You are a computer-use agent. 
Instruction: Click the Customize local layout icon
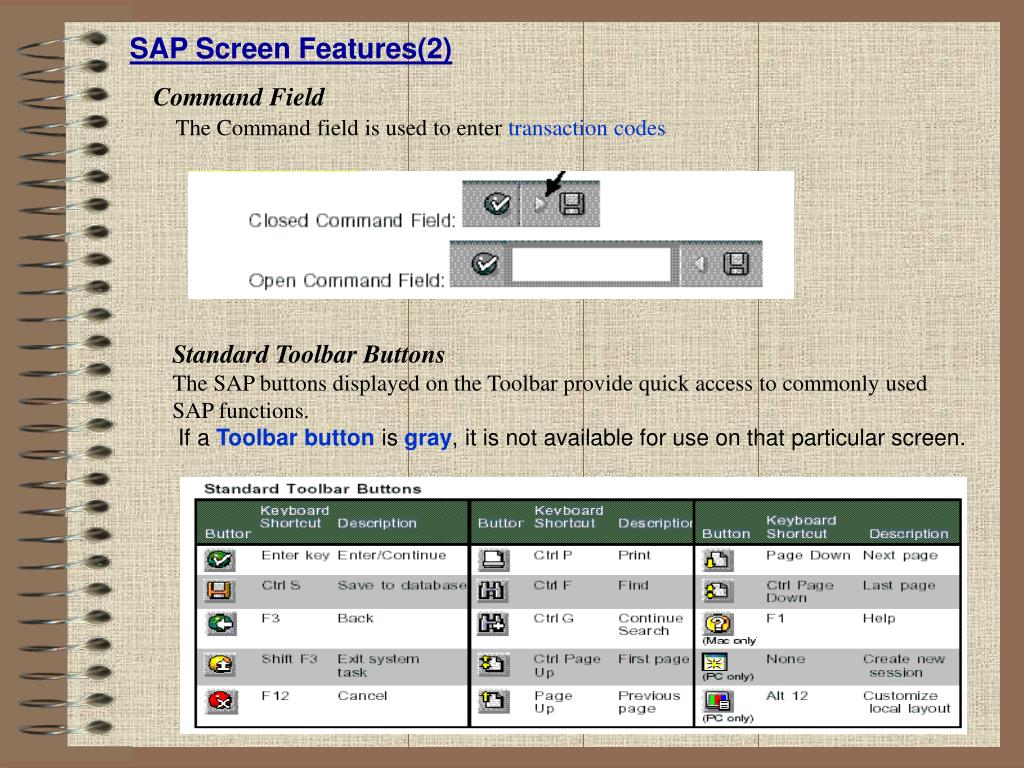[x=718, y=701]
